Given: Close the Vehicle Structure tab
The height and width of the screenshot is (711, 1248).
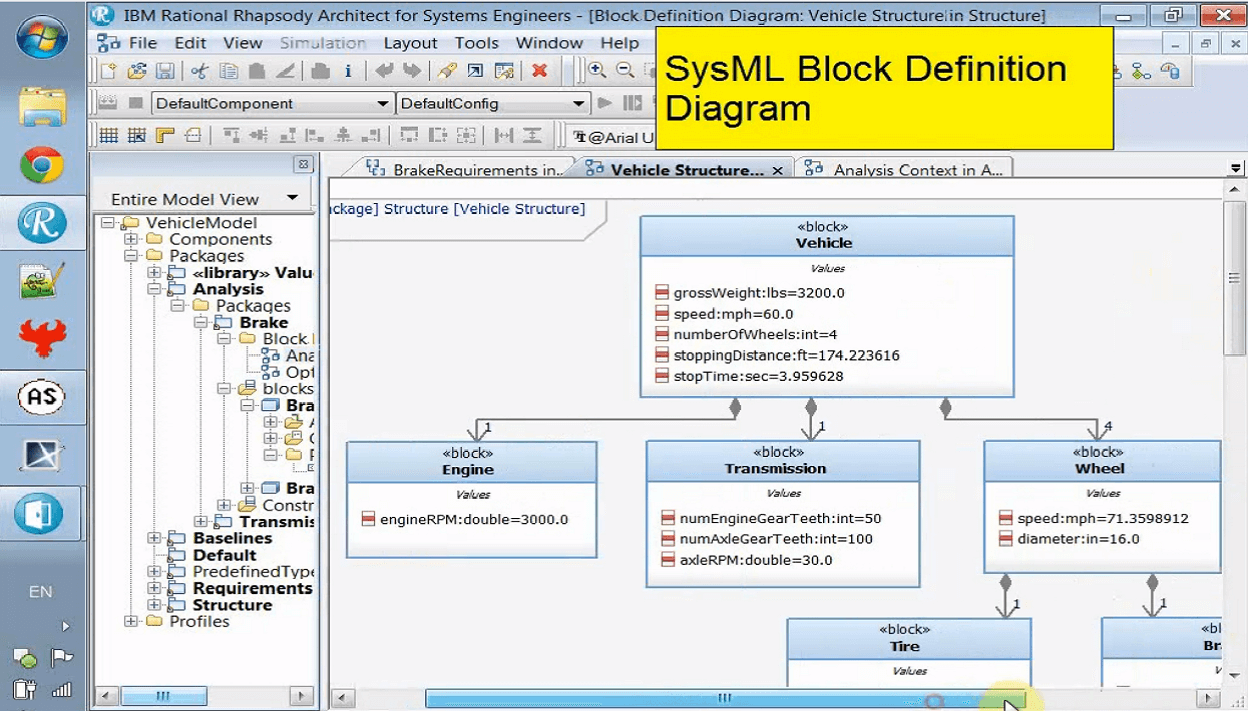Looking at the screenshot, I should (x=778, y=171).
